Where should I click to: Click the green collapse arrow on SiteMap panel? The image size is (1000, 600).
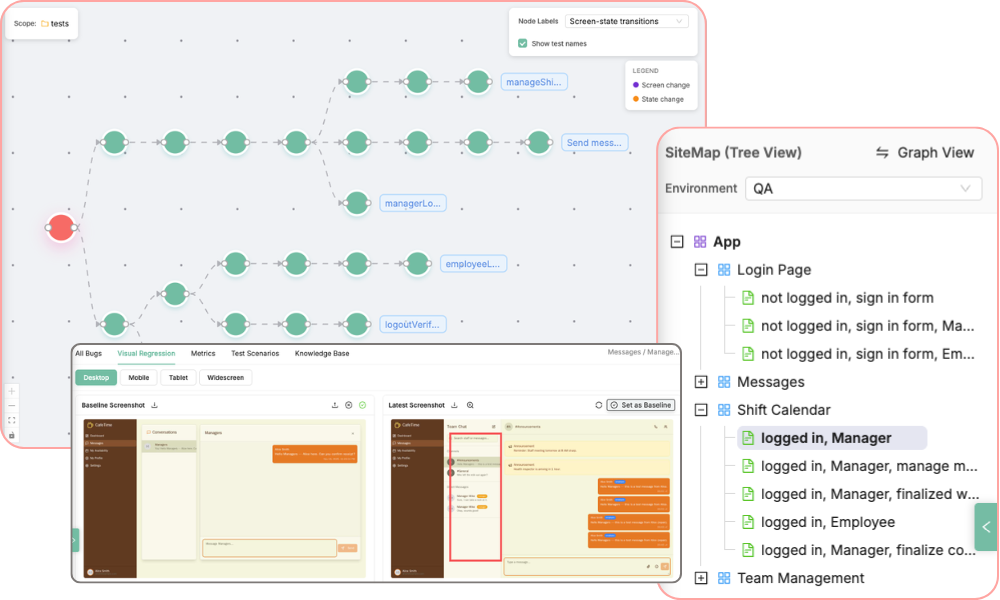click(986, 527)
